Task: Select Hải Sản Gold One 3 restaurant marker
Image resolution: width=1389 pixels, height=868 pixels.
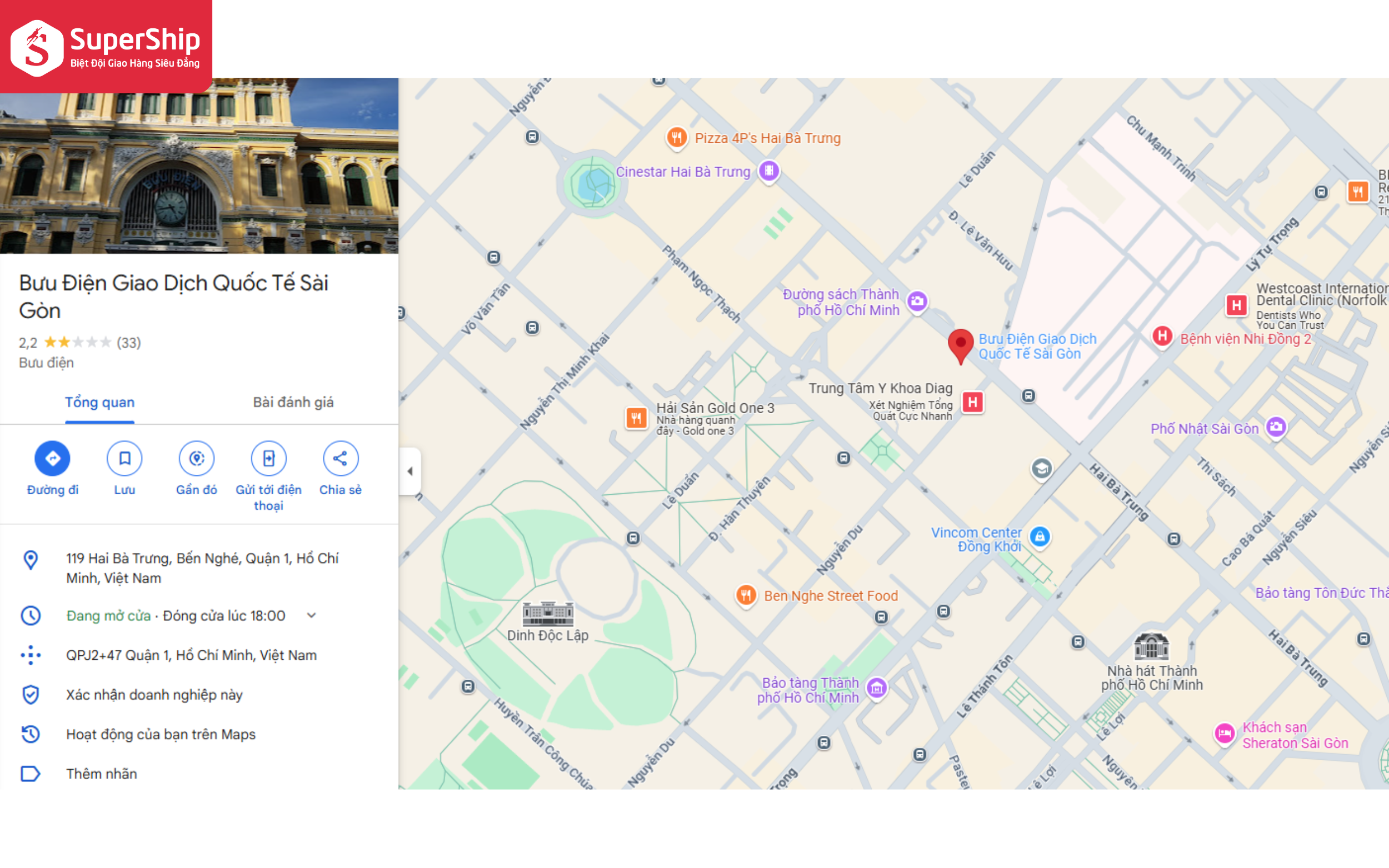Action: click(x=636, y=418)
